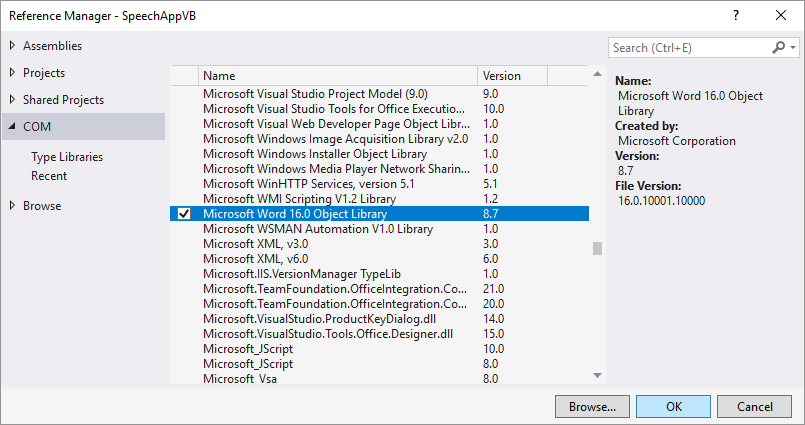This screenshot has height=425, width=805.
Task: Click the list scrollbar down arrow
Action: tap(598, 376)
